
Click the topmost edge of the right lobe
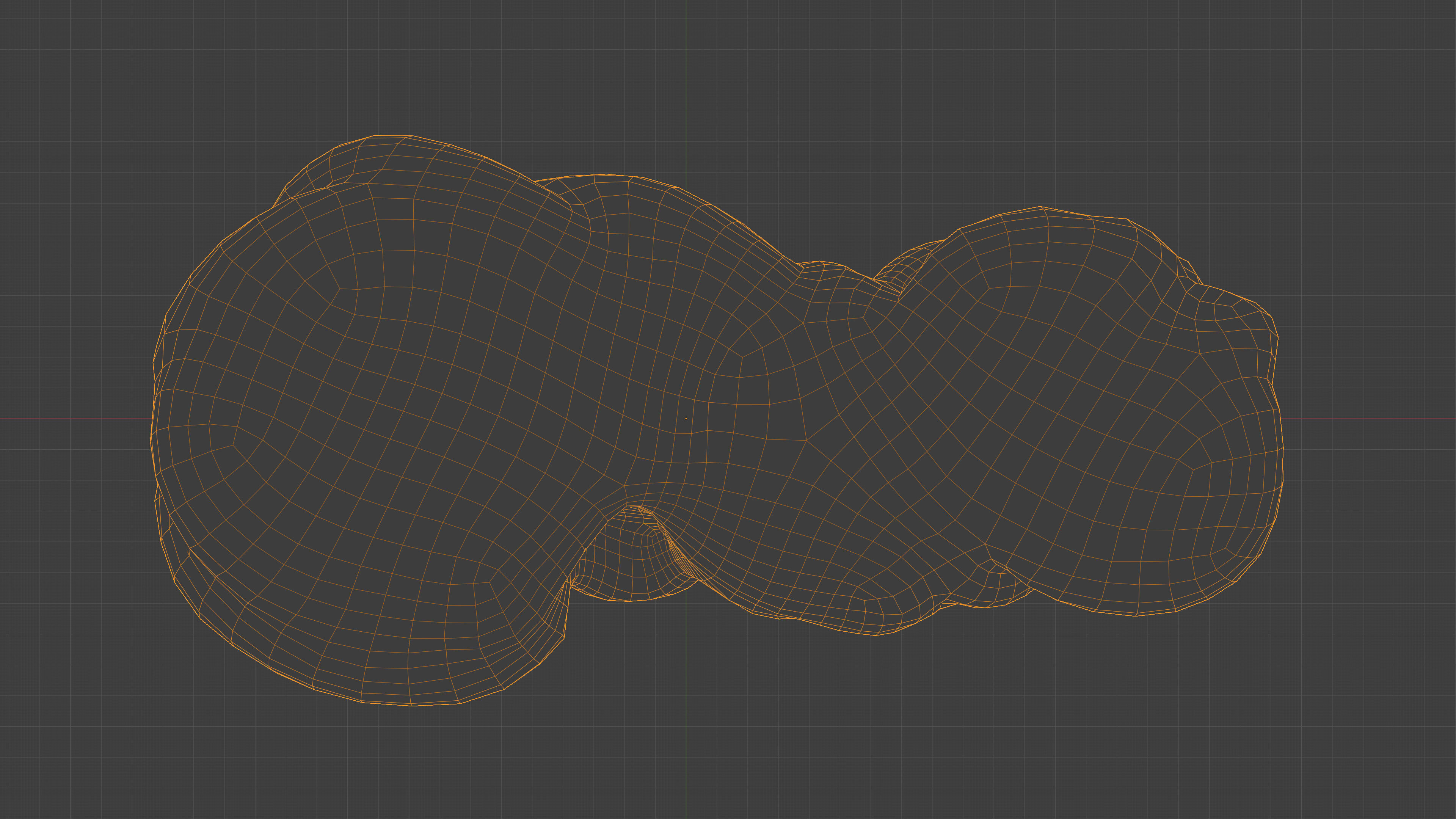[x=1040, y=207]
